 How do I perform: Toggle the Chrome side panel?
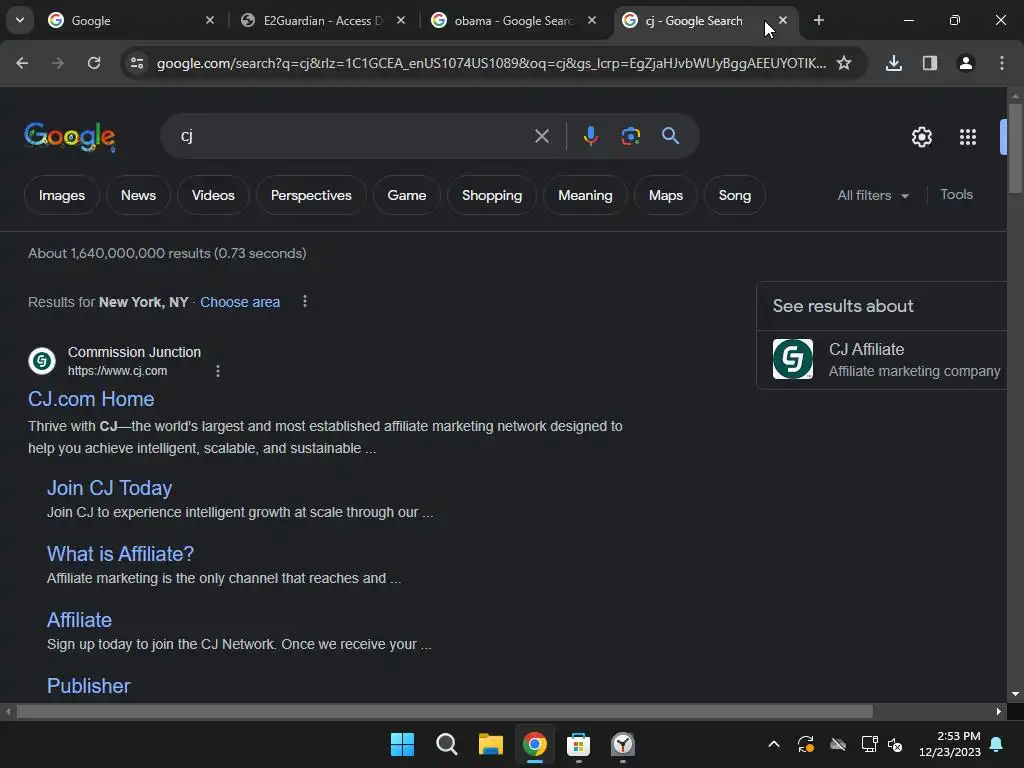point(929,63)
